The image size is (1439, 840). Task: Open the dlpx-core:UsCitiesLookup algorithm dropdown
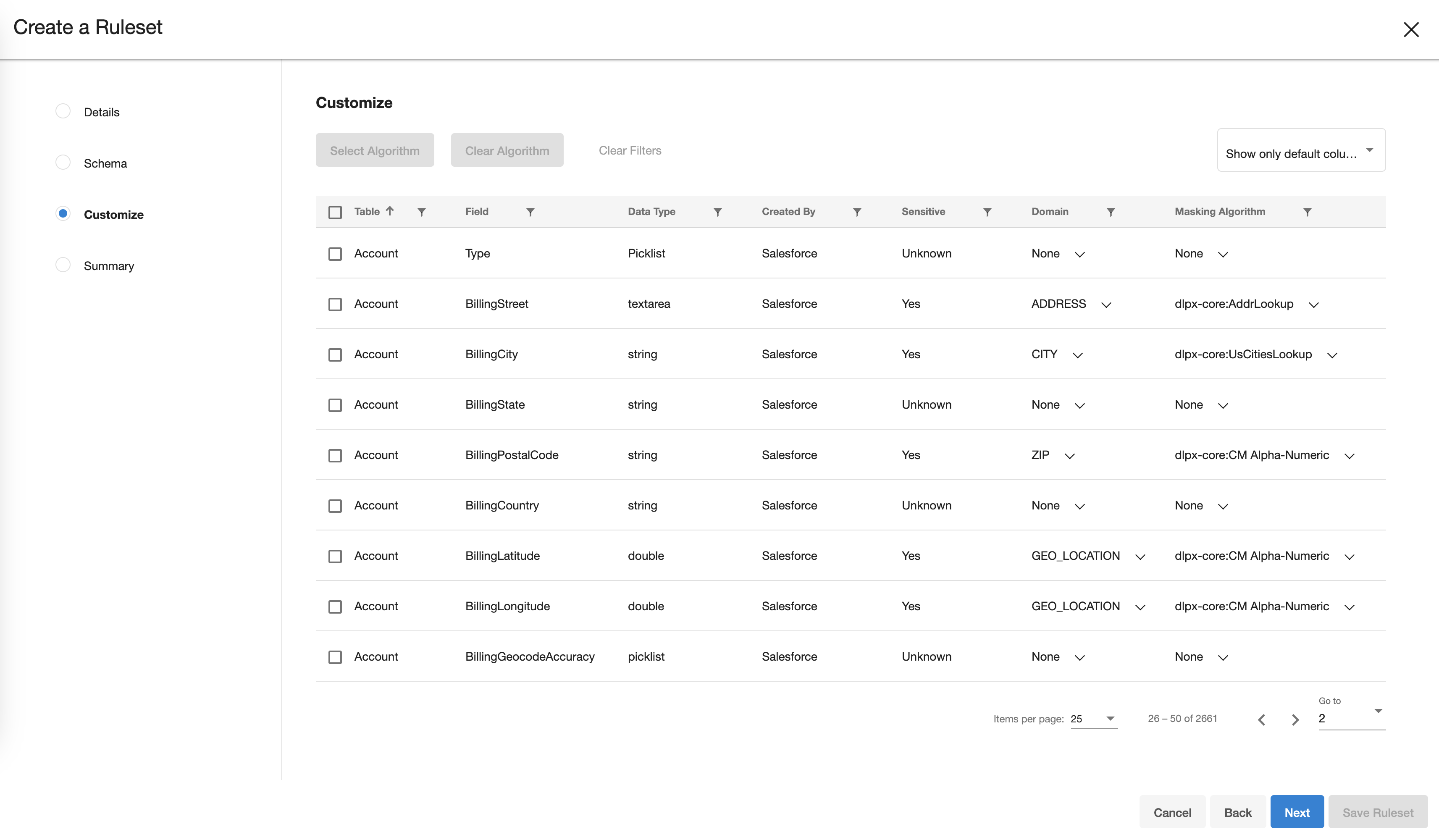point(1332,355)
